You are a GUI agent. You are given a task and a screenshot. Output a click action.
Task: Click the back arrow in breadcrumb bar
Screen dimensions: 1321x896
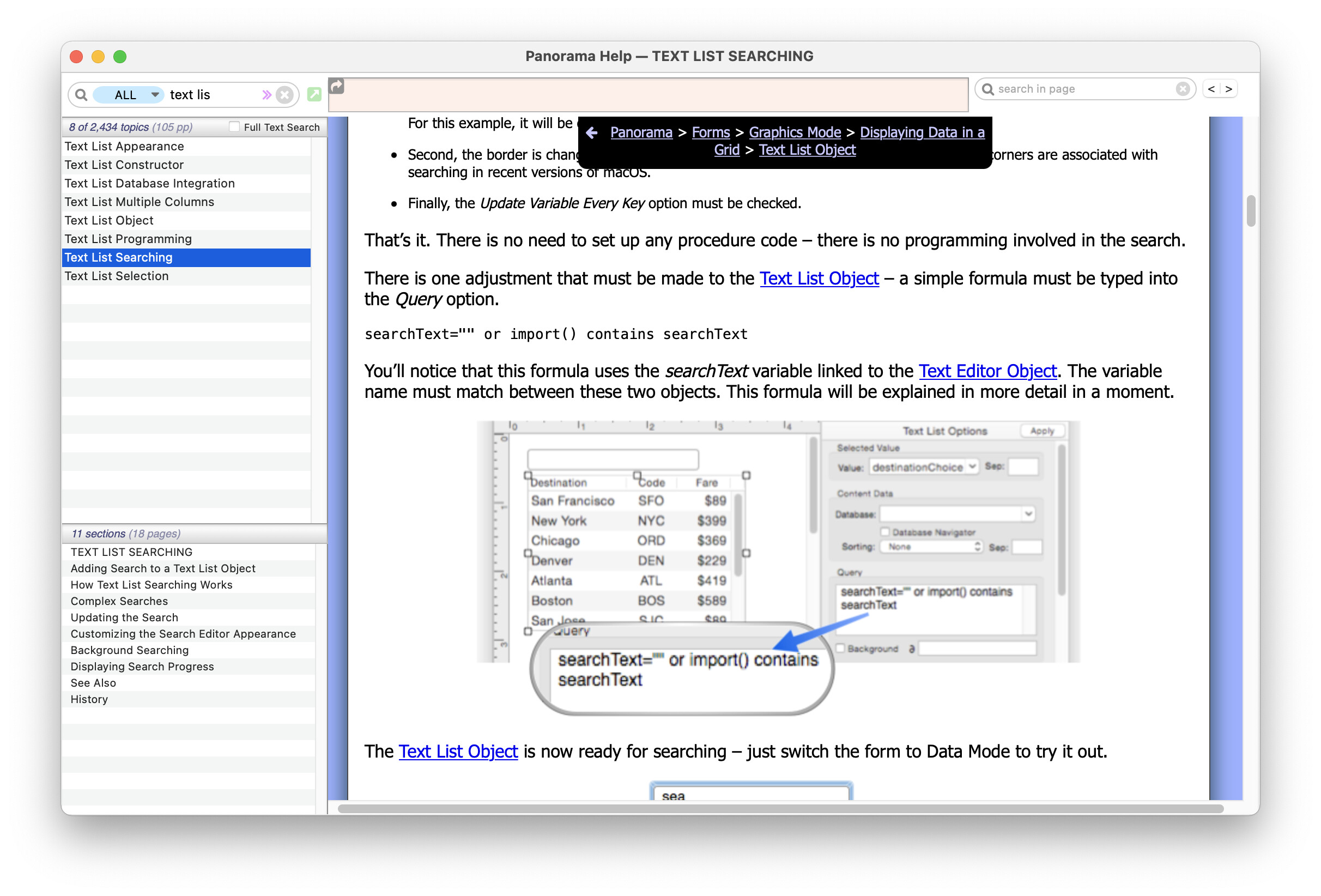[x=591, y=133]
